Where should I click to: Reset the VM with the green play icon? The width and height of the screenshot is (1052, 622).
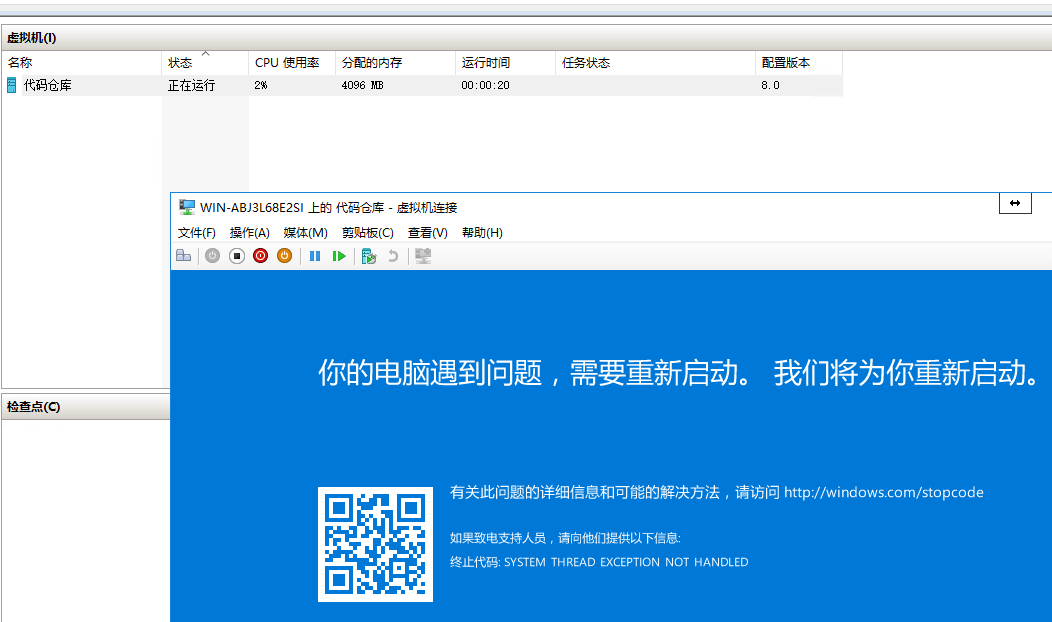(x=339, y=256)
